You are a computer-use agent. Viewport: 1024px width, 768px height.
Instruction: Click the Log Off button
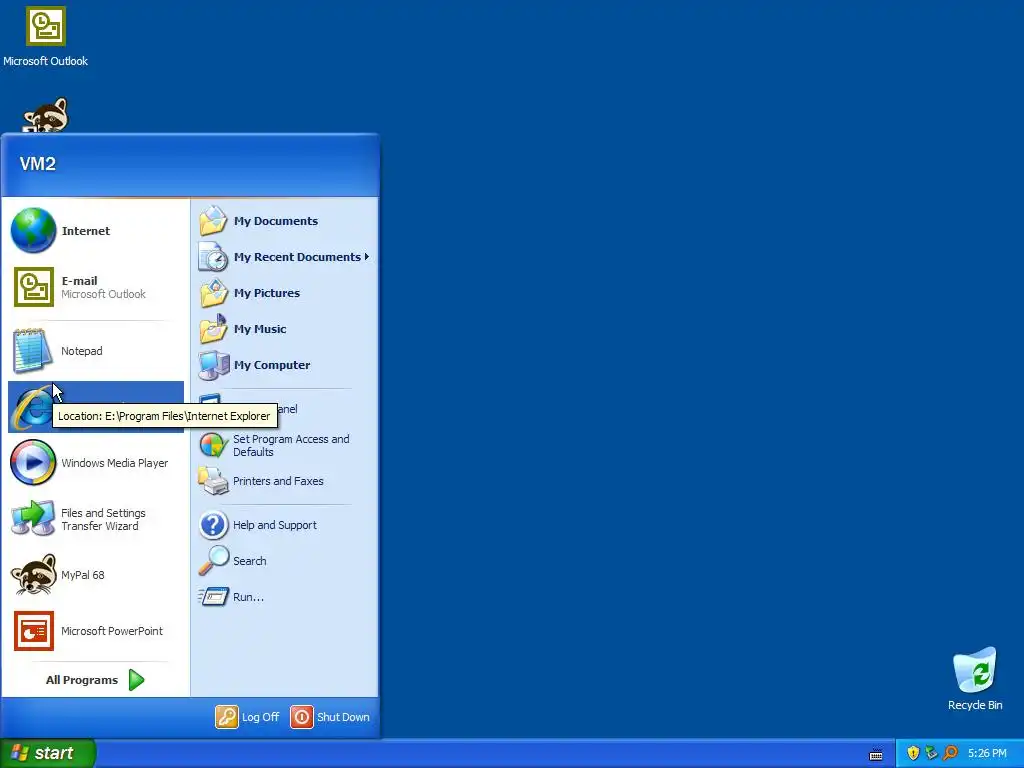[248, 717]
